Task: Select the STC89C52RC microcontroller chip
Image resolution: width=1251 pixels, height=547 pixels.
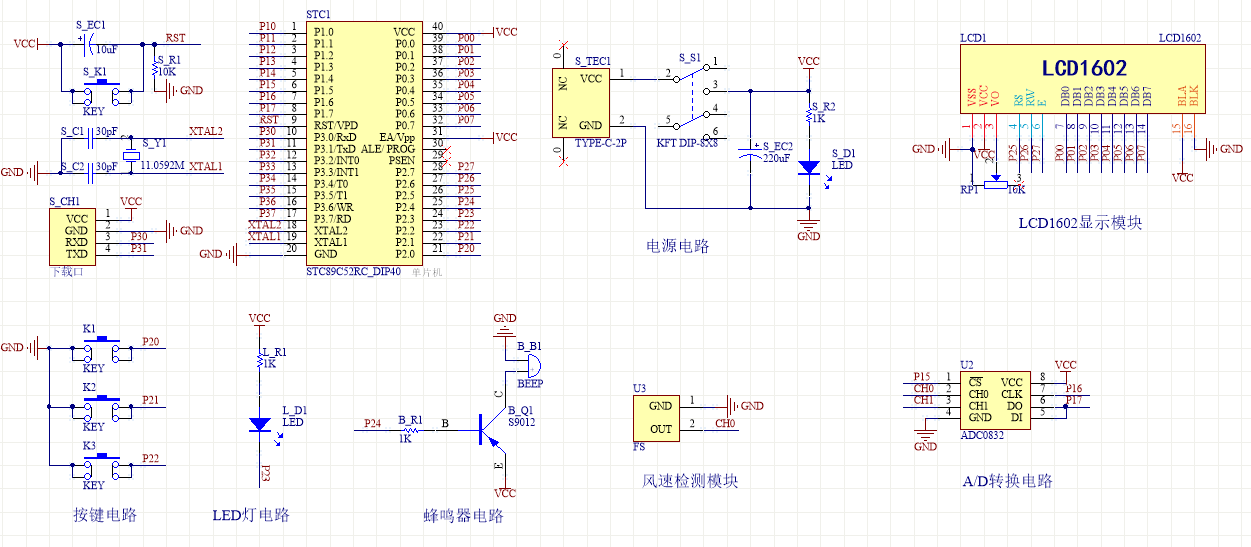Action: 364,142
